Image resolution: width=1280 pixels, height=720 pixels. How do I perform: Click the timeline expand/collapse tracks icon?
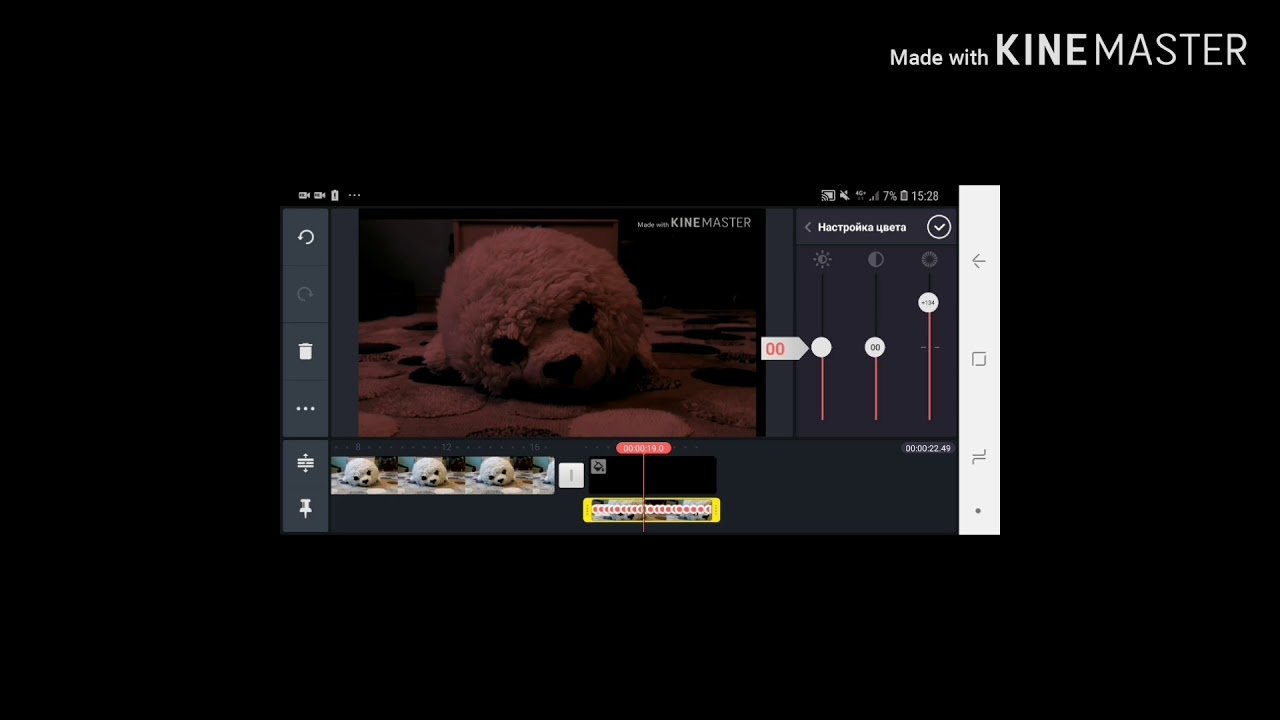tap(306, 463)
